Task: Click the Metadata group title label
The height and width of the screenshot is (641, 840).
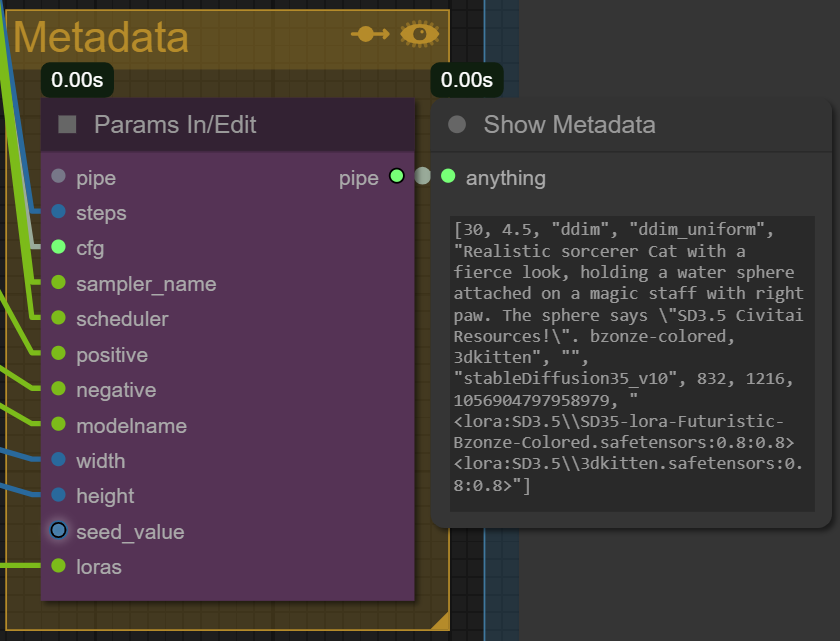Action: click(101, 37)
